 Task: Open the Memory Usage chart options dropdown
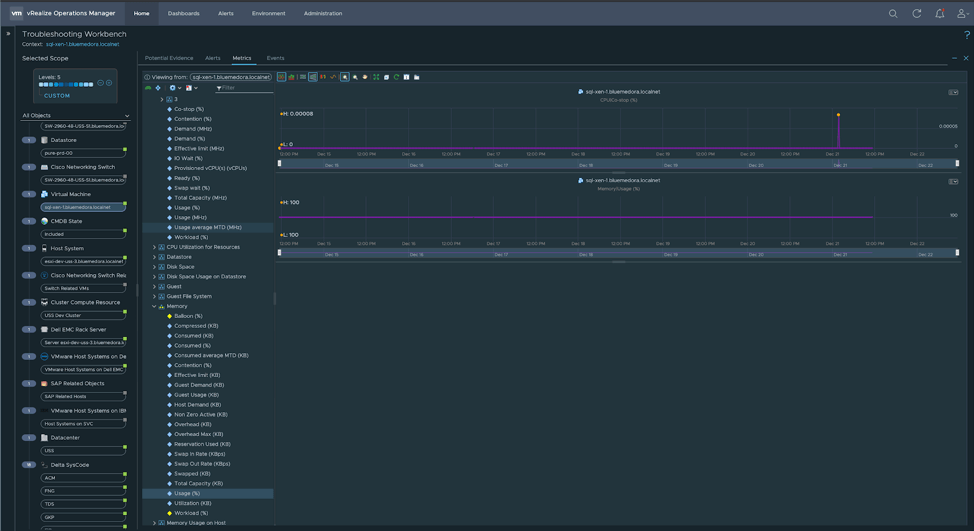click(x=953, y=181)
